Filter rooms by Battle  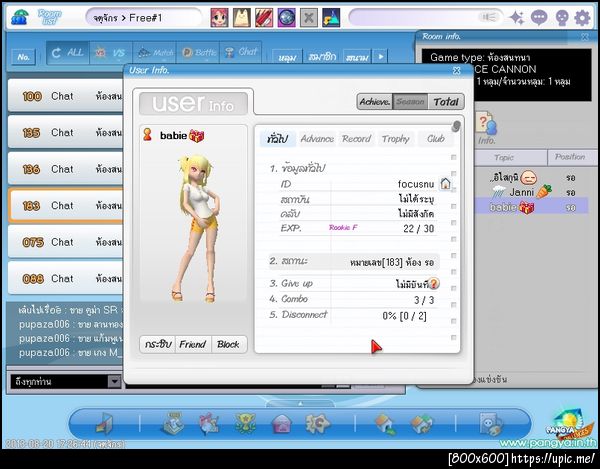pyautogui.click(x=198, y=53)
